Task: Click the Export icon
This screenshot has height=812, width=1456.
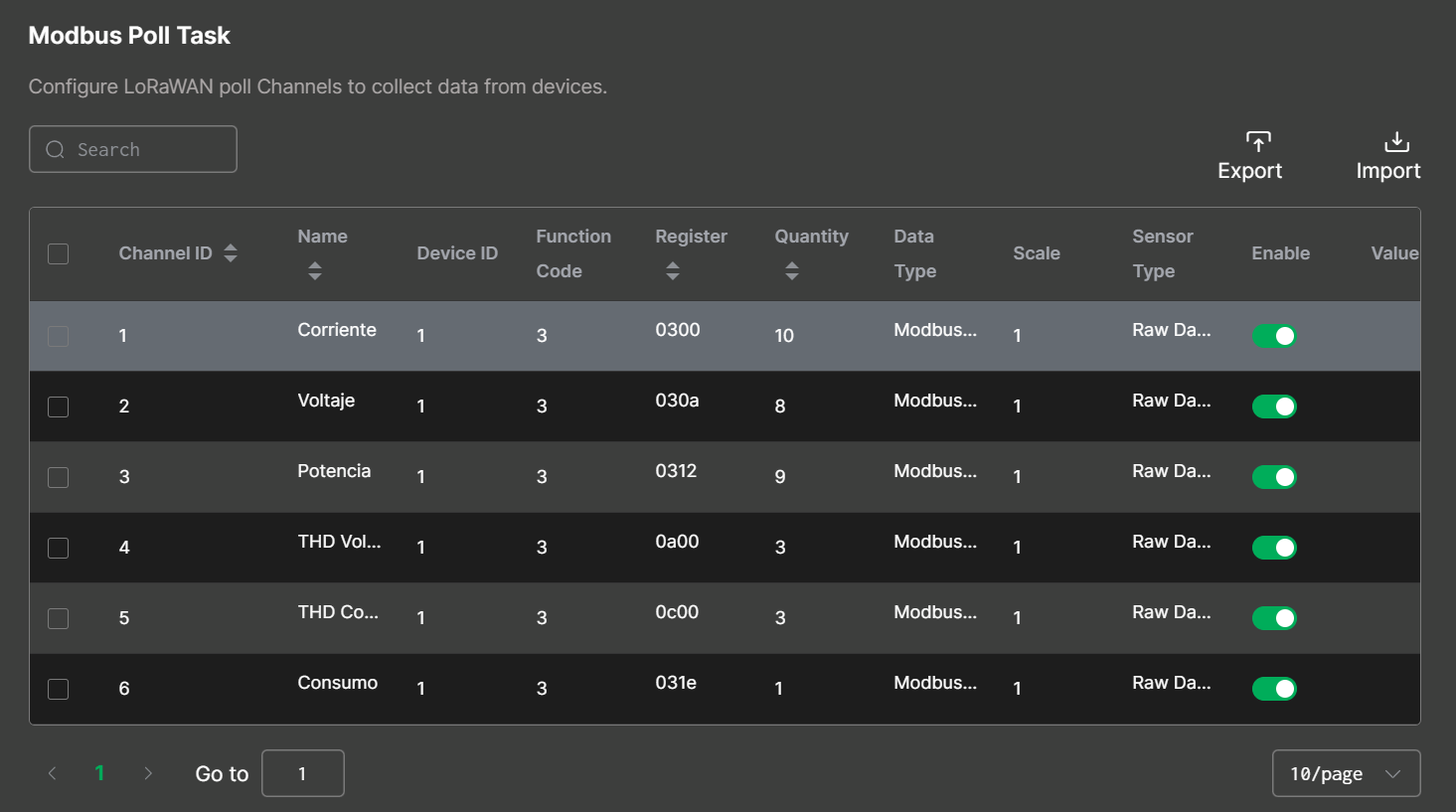Action: pos(1257,142)
